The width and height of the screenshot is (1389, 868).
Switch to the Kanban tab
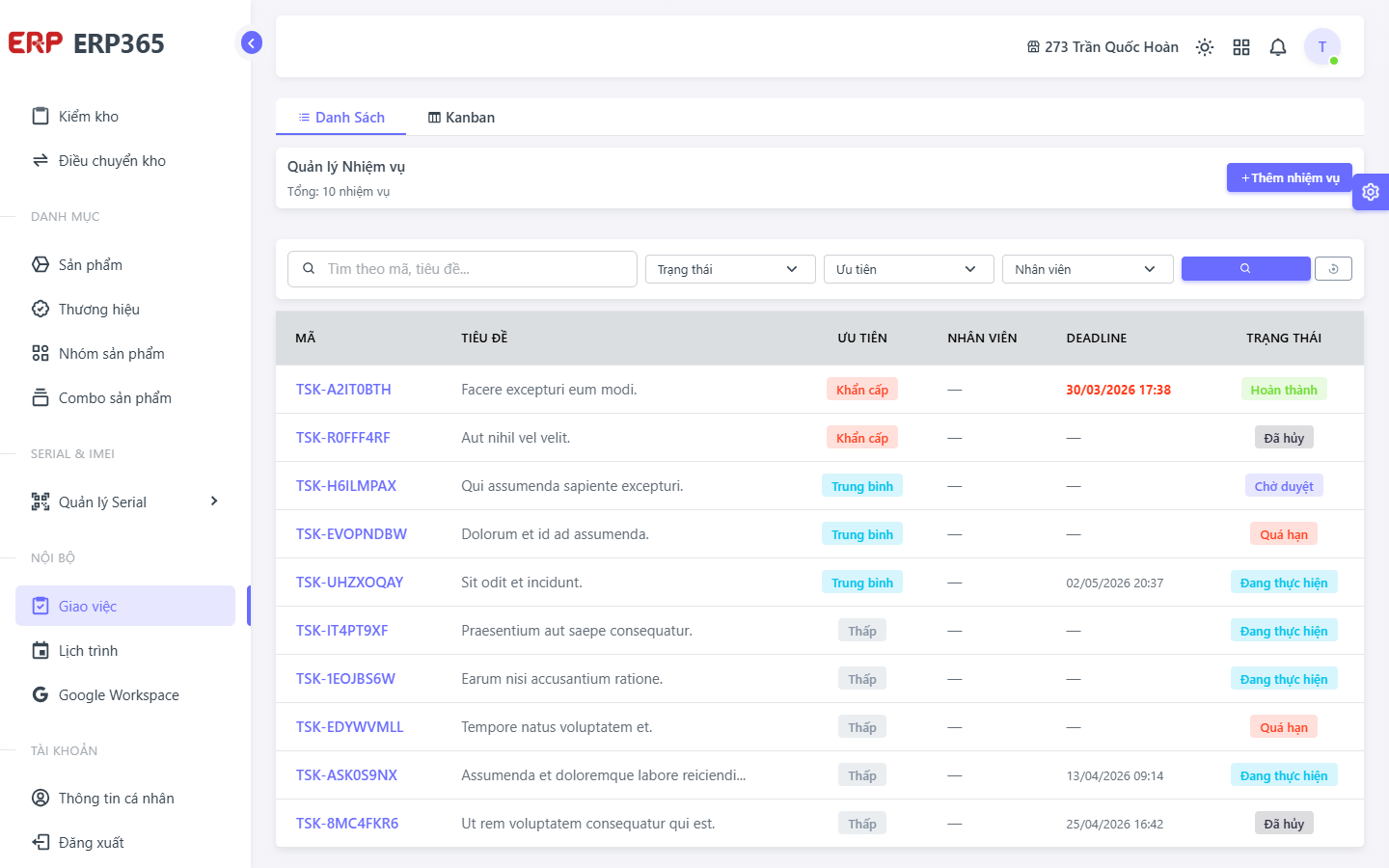(x=461, y=117)
